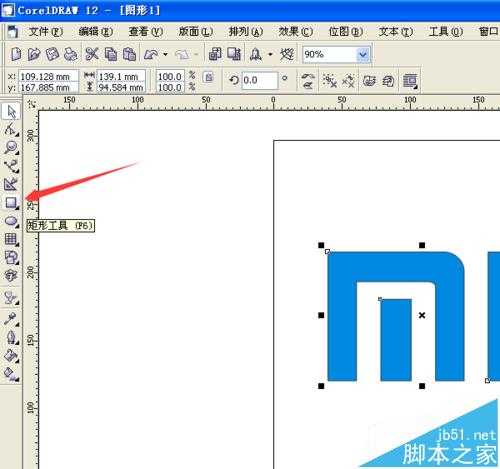The height and width of the screenshot is (469, 500).
Task: Toggle the non-proportional scaling lock
Action: click(209, 77)
